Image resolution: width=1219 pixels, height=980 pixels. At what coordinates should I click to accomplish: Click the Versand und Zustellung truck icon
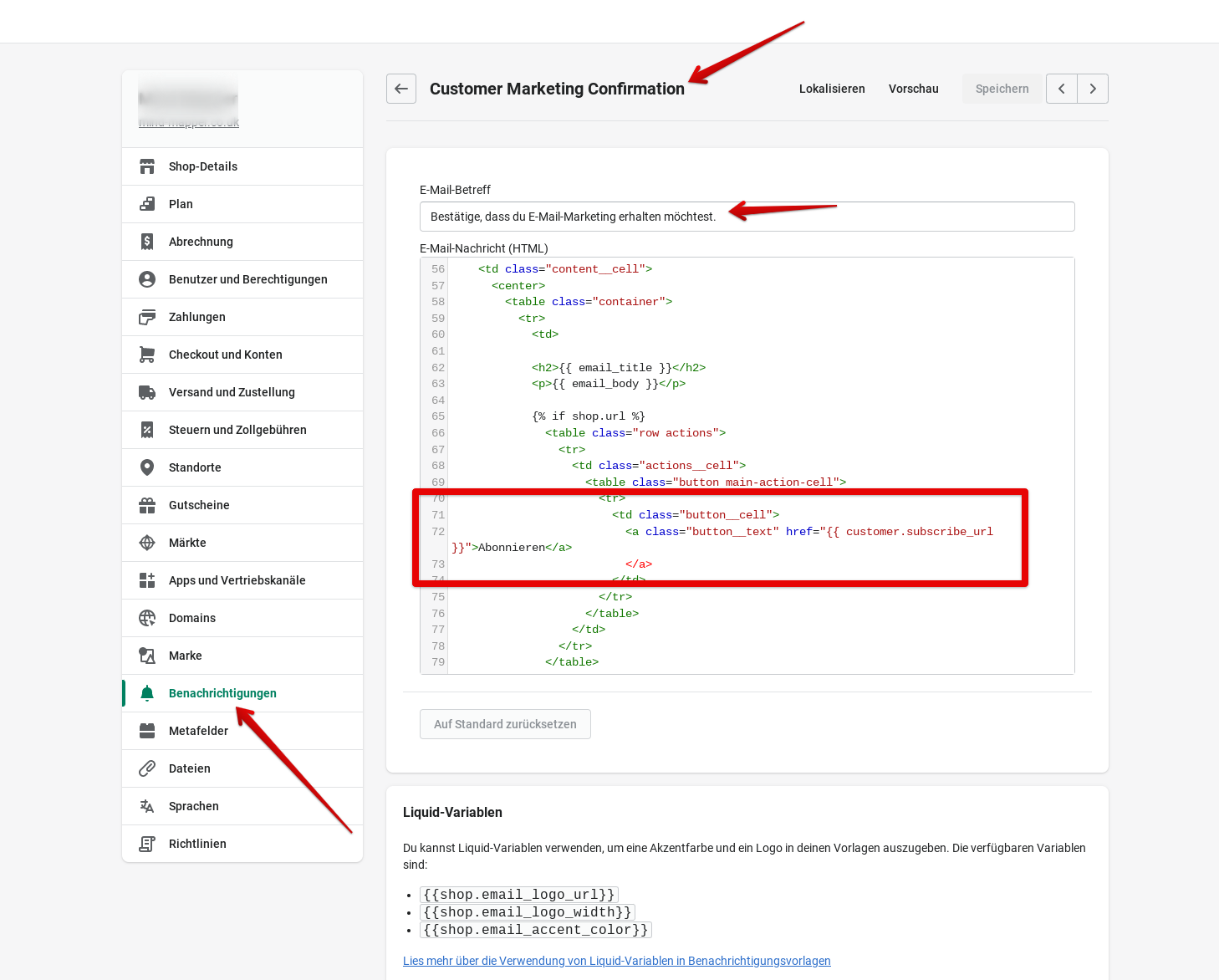(147, 392)
